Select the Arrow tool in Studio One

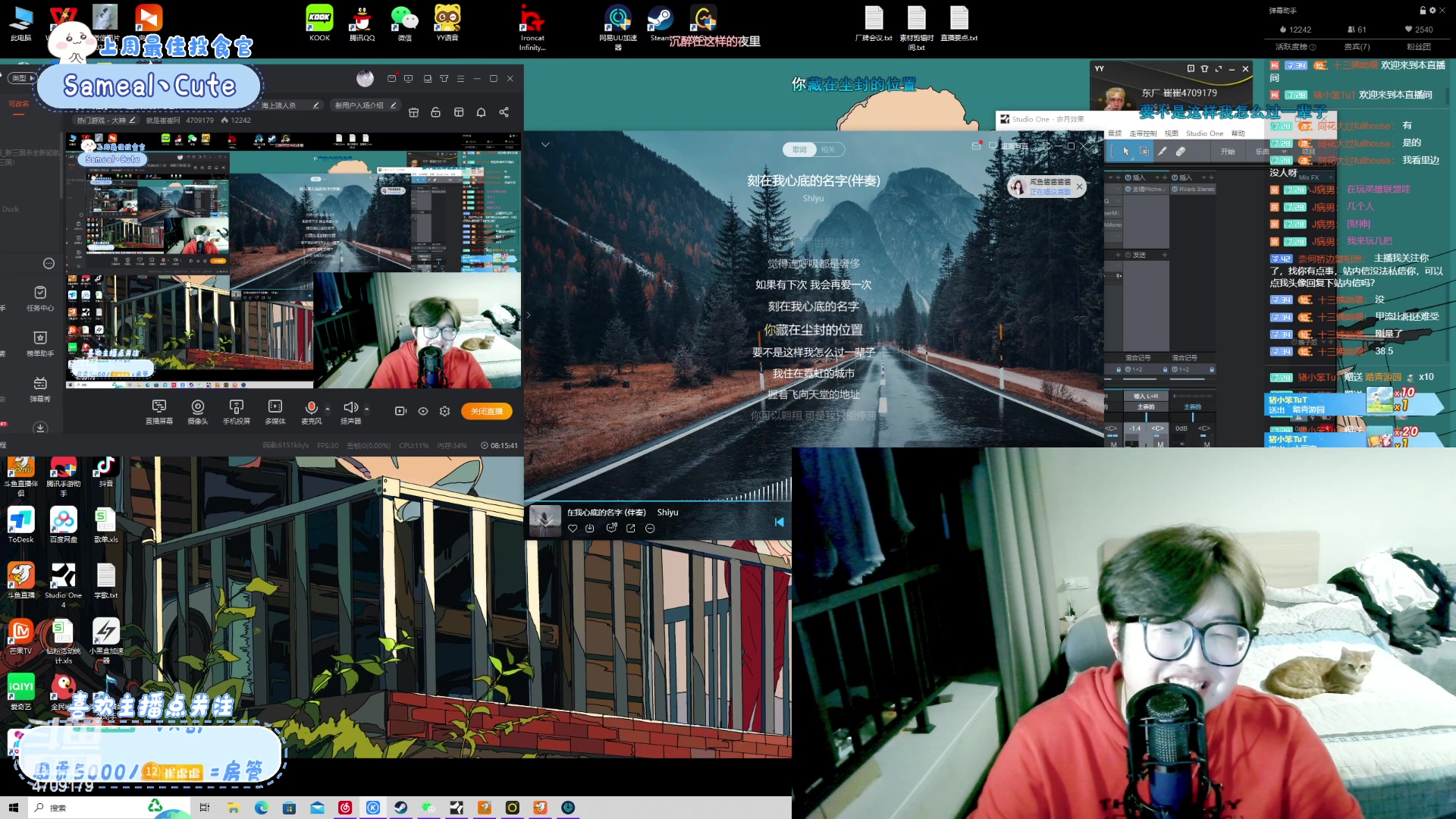click(1126, 152)
